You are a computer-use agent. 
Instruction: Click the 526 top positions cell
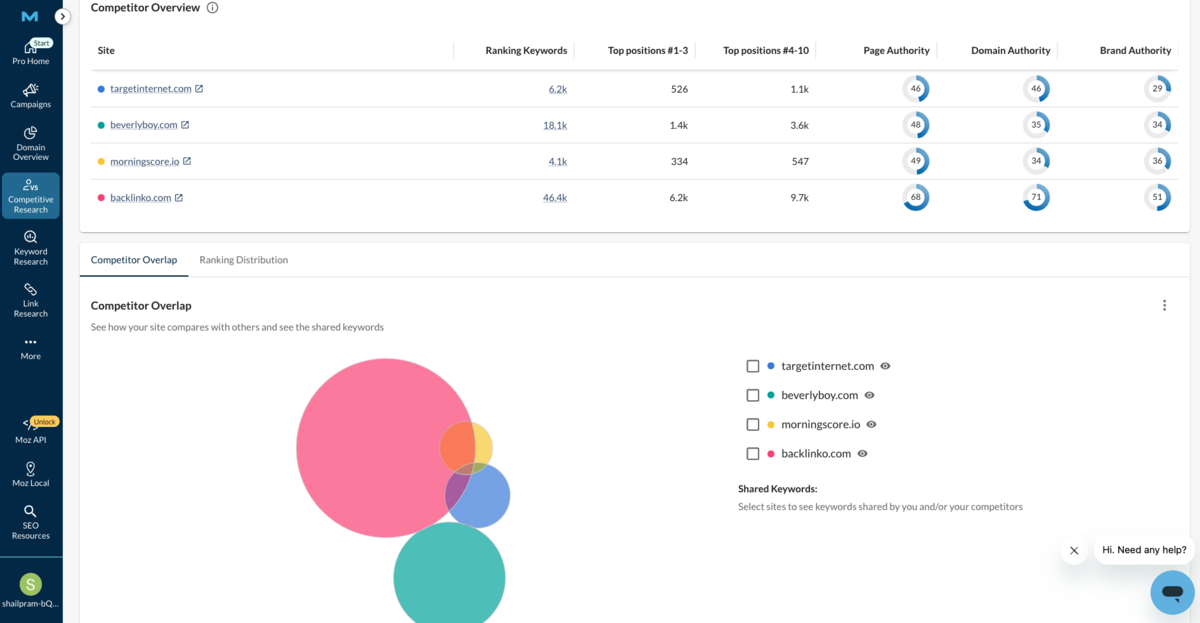pyautogui.click(x=679, y=89)
